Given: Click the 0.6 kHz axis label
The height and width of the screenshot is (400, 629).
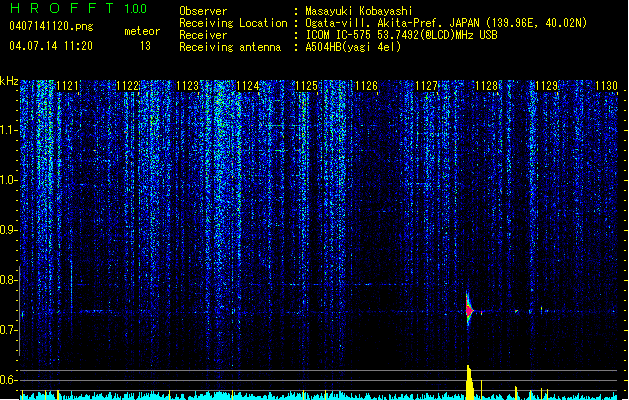Looking at the screenshot, I should [x=8, y=380].
